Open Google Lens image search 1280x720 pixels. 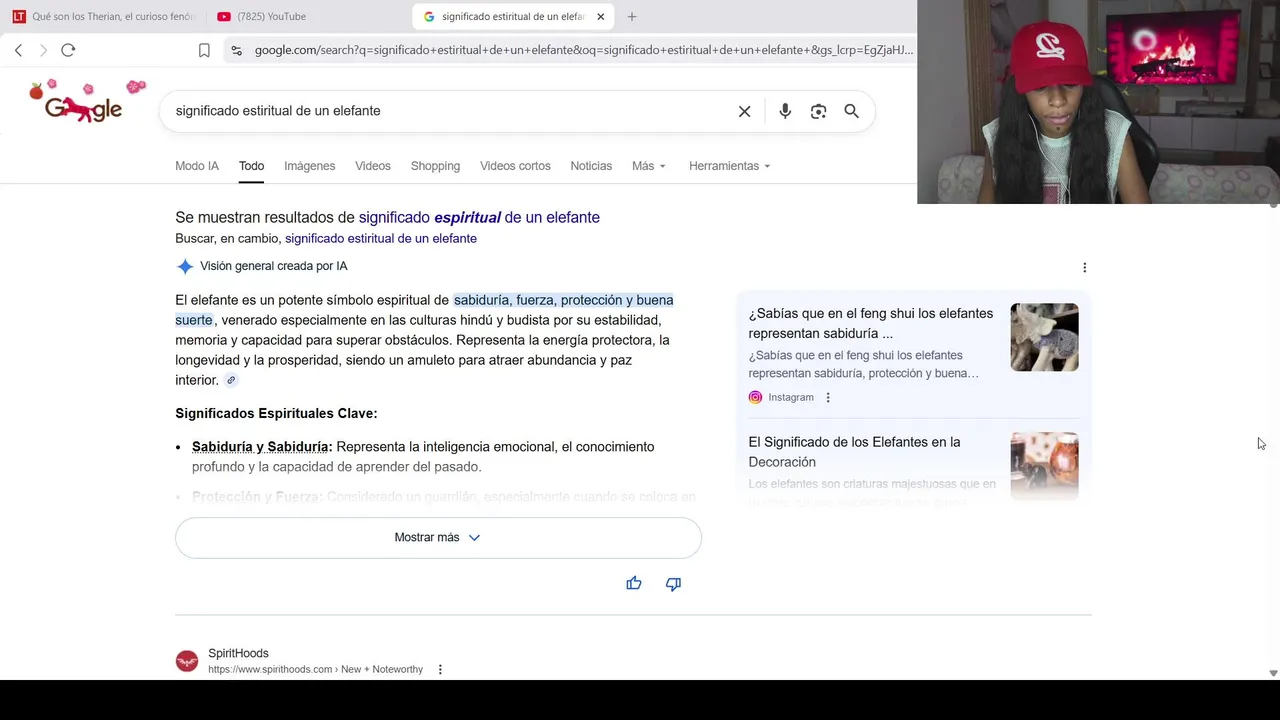click(x=818, y=111)
